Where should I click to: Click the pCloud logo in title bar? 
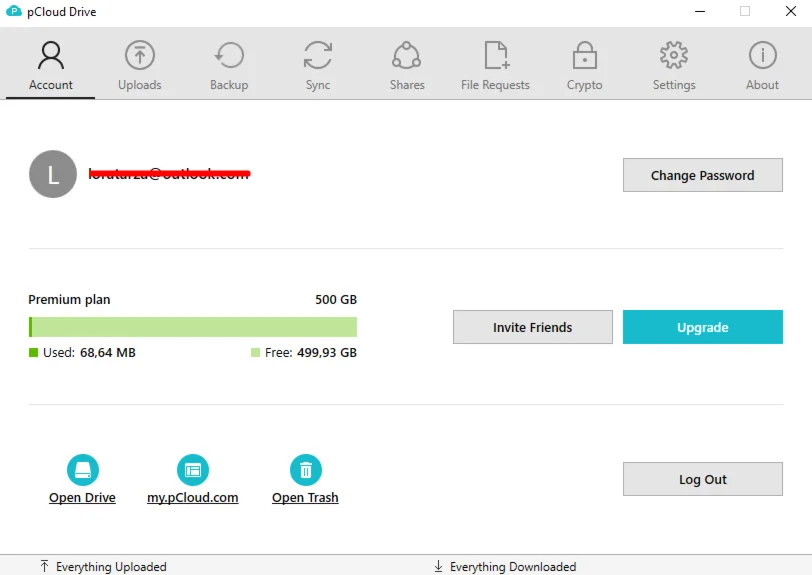click(13, 11)
